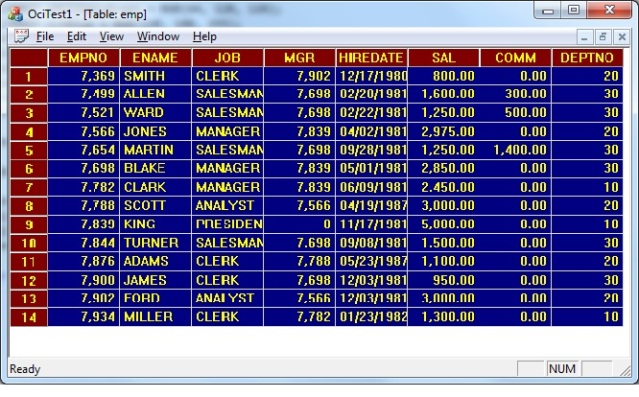Select row header 1

tap(29, 76)
